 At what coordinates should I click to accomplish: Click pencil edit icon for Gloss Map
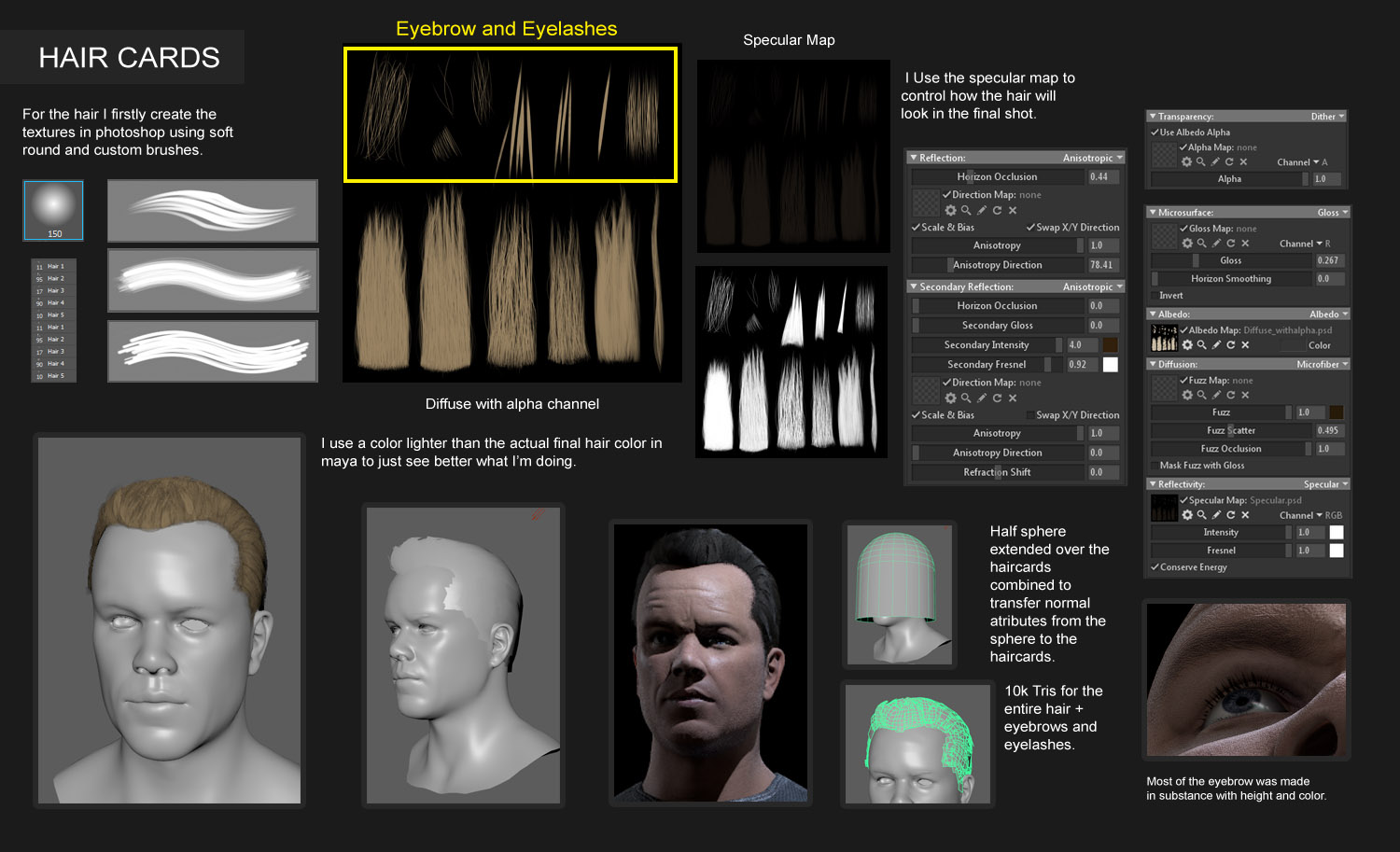[x=1216, y=243]
